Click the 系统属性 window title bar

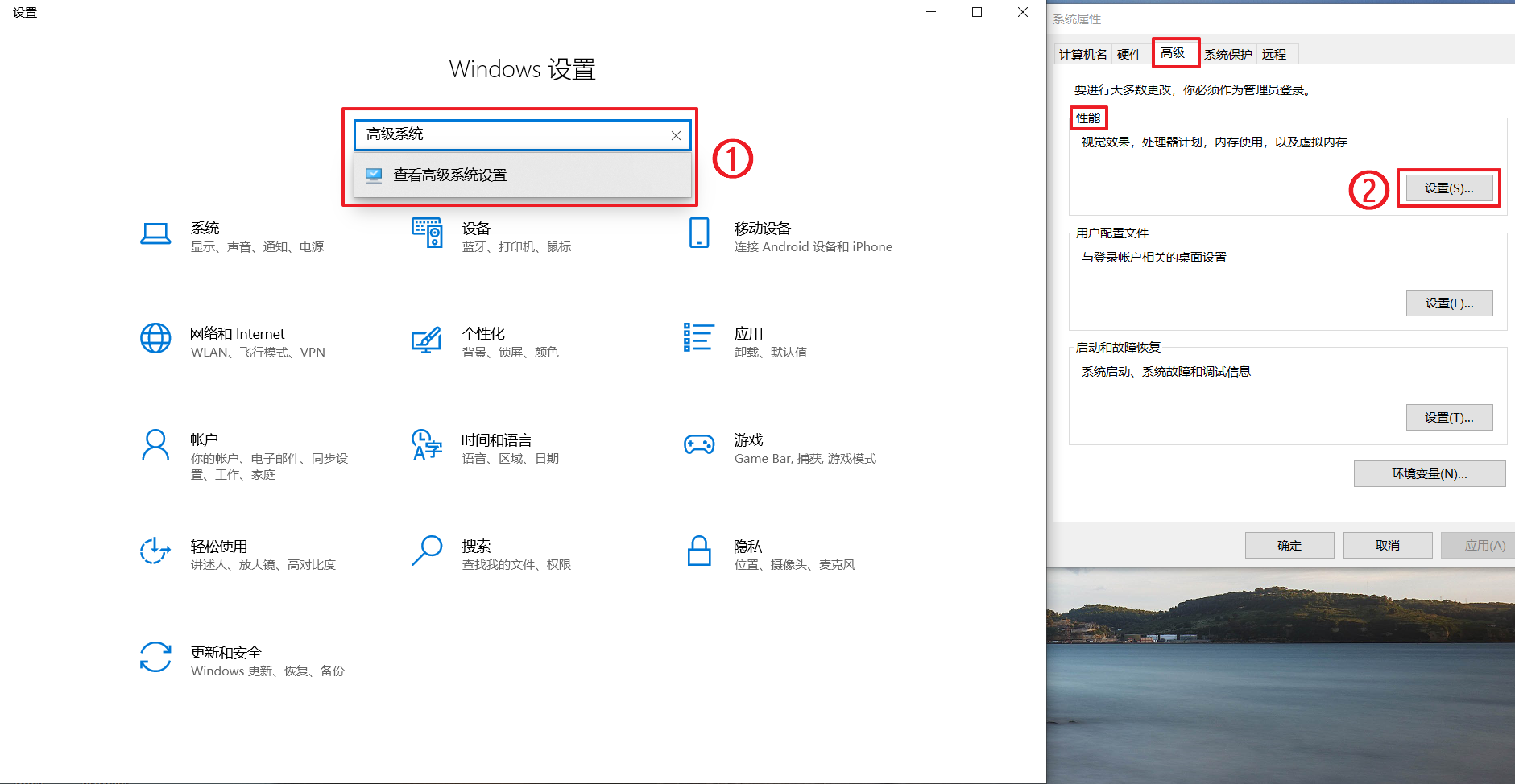[x=1281, y=19]
